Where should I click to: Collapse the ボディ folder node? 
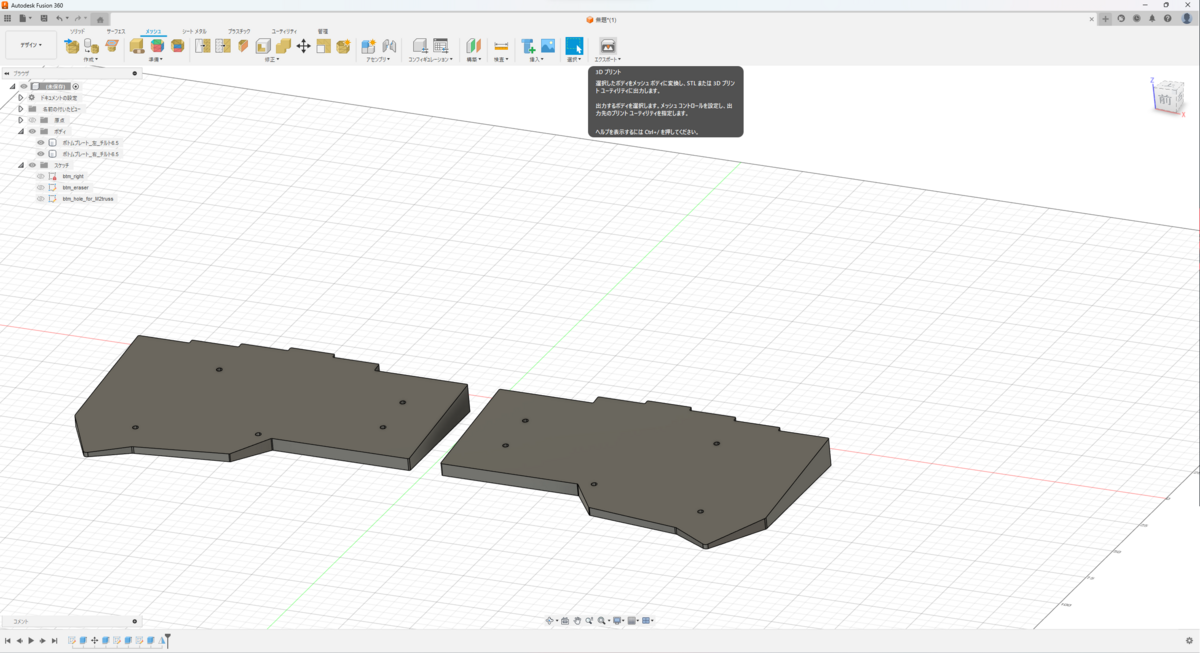point(20,131)
